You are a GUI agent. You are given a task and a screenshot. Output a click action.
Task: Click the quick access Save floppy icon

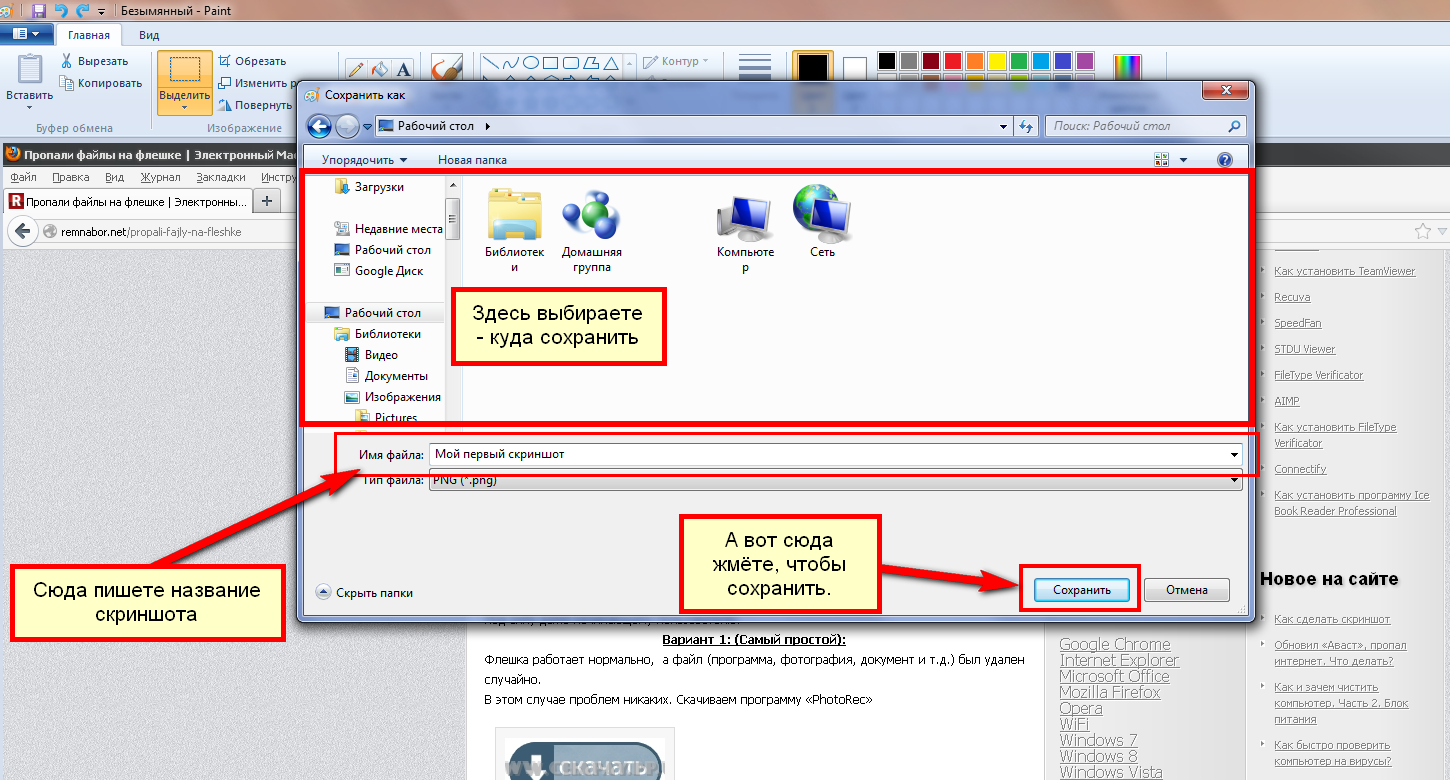tap(39, 10)
